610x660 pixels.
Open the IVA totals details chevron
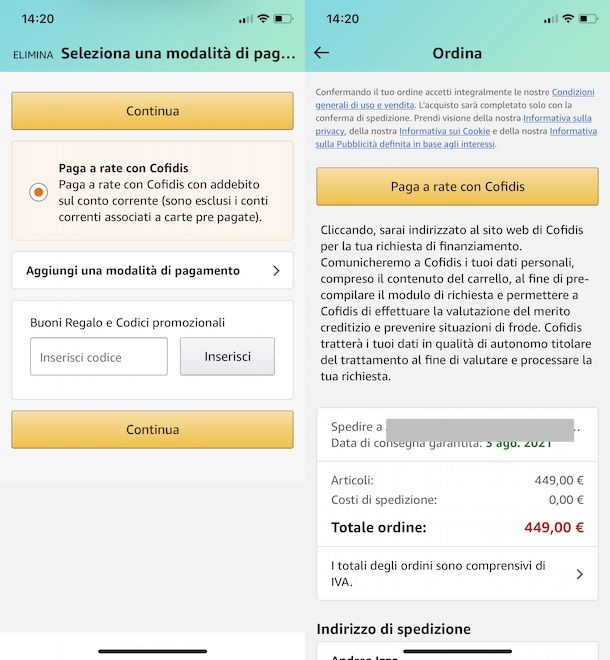click(x=579, y=574)
